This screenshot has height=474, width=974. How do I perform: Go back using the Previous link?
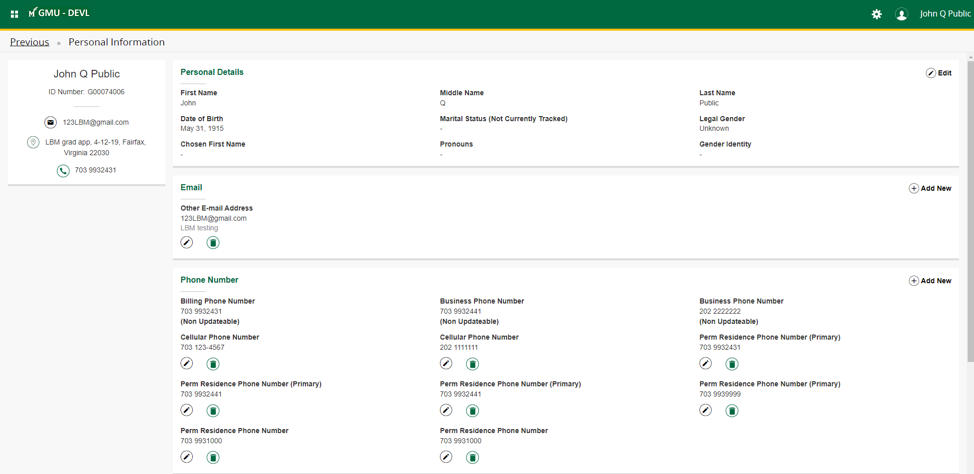(x=29, y=42)
